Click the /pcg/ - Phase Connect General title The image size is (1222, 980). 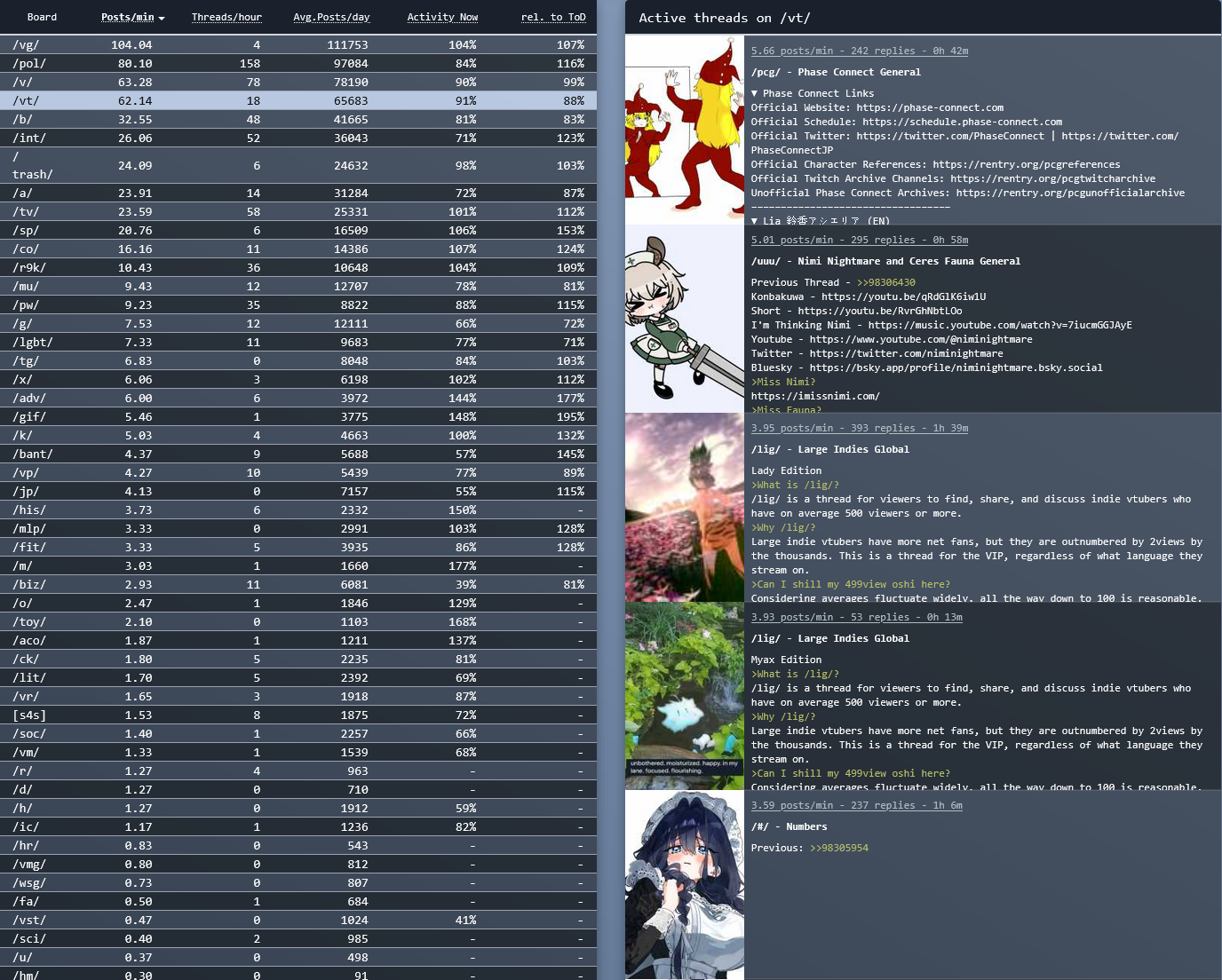click(836, 72)
